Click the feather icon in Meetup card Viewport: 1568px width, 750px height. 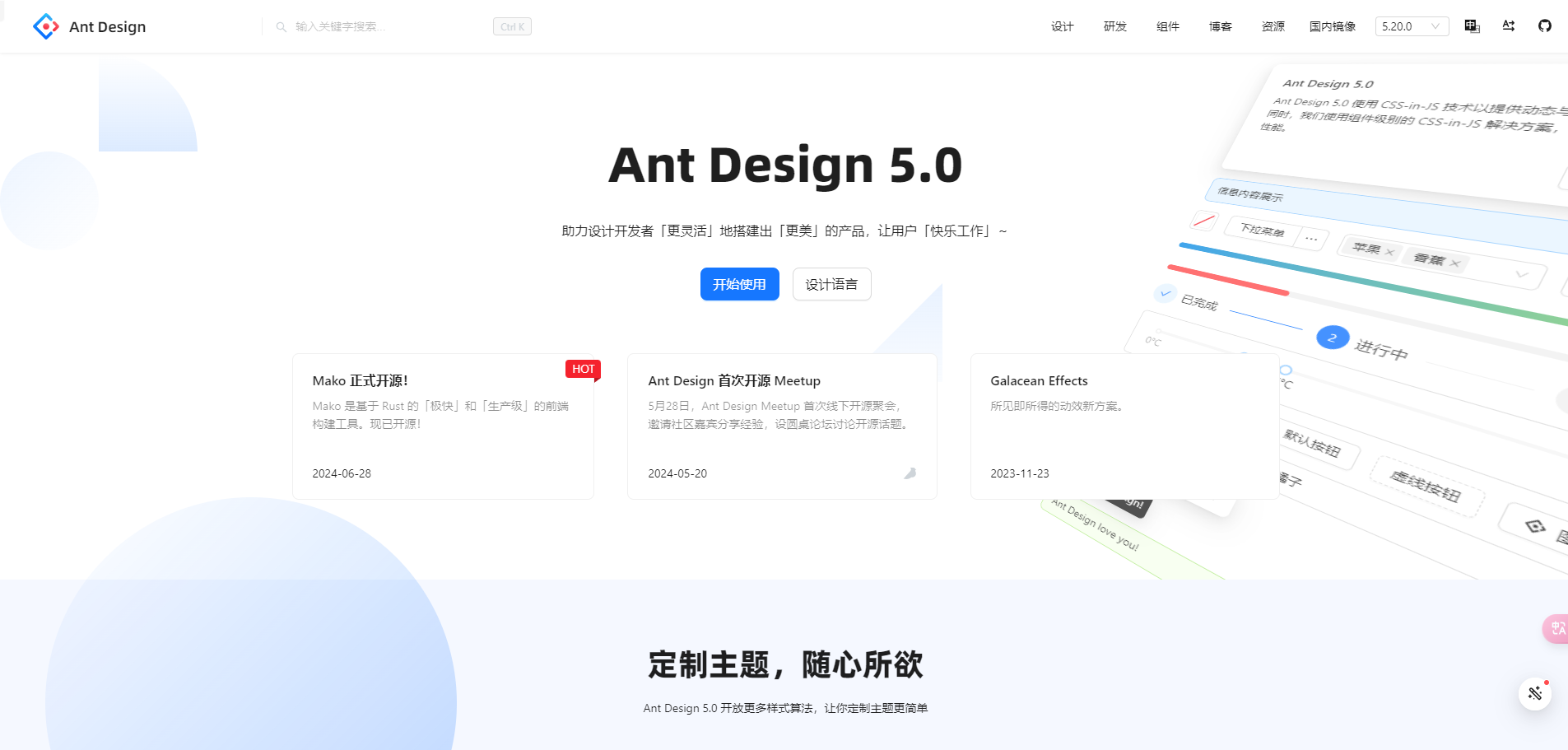(910, 473)
